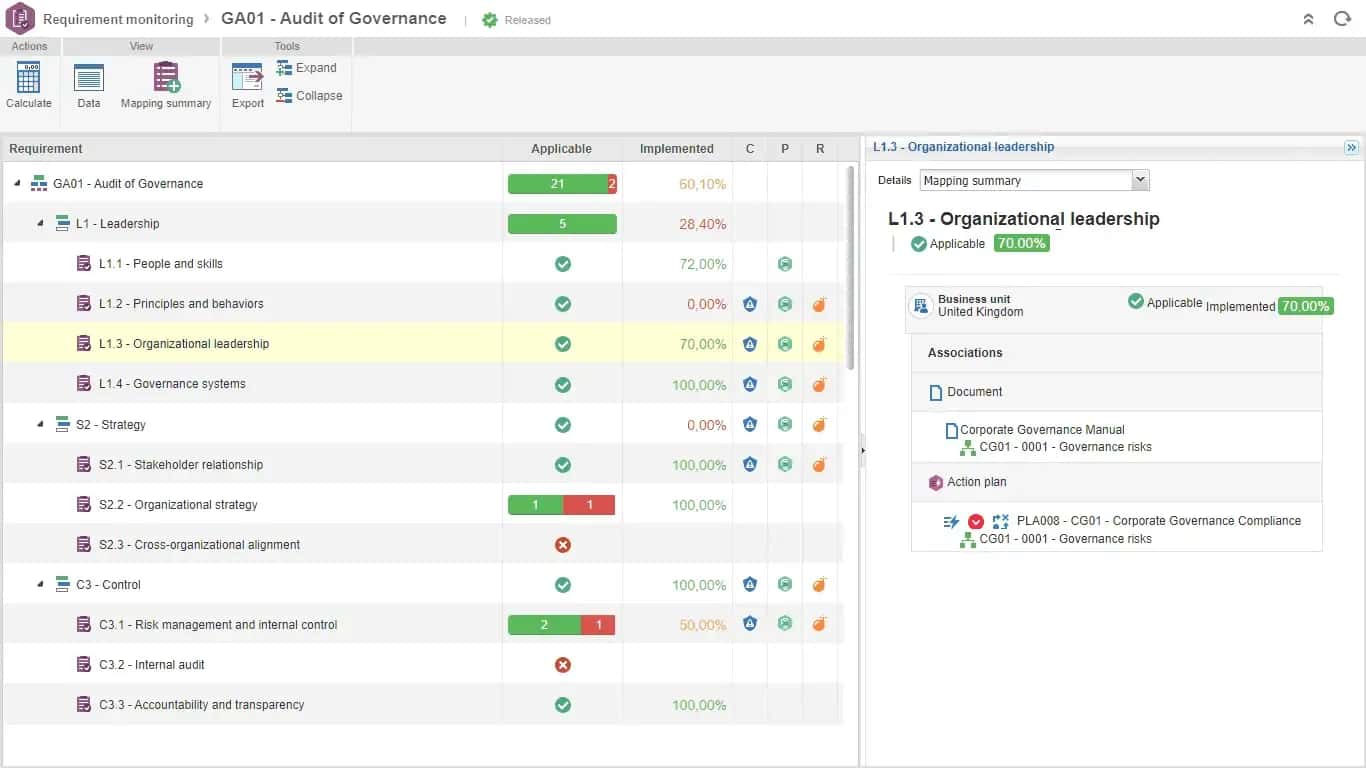The width and height of the screenshot is (1366, 768).
Task: Click the risk bomb icon for L1.2
Action: [x=819, y=304]
